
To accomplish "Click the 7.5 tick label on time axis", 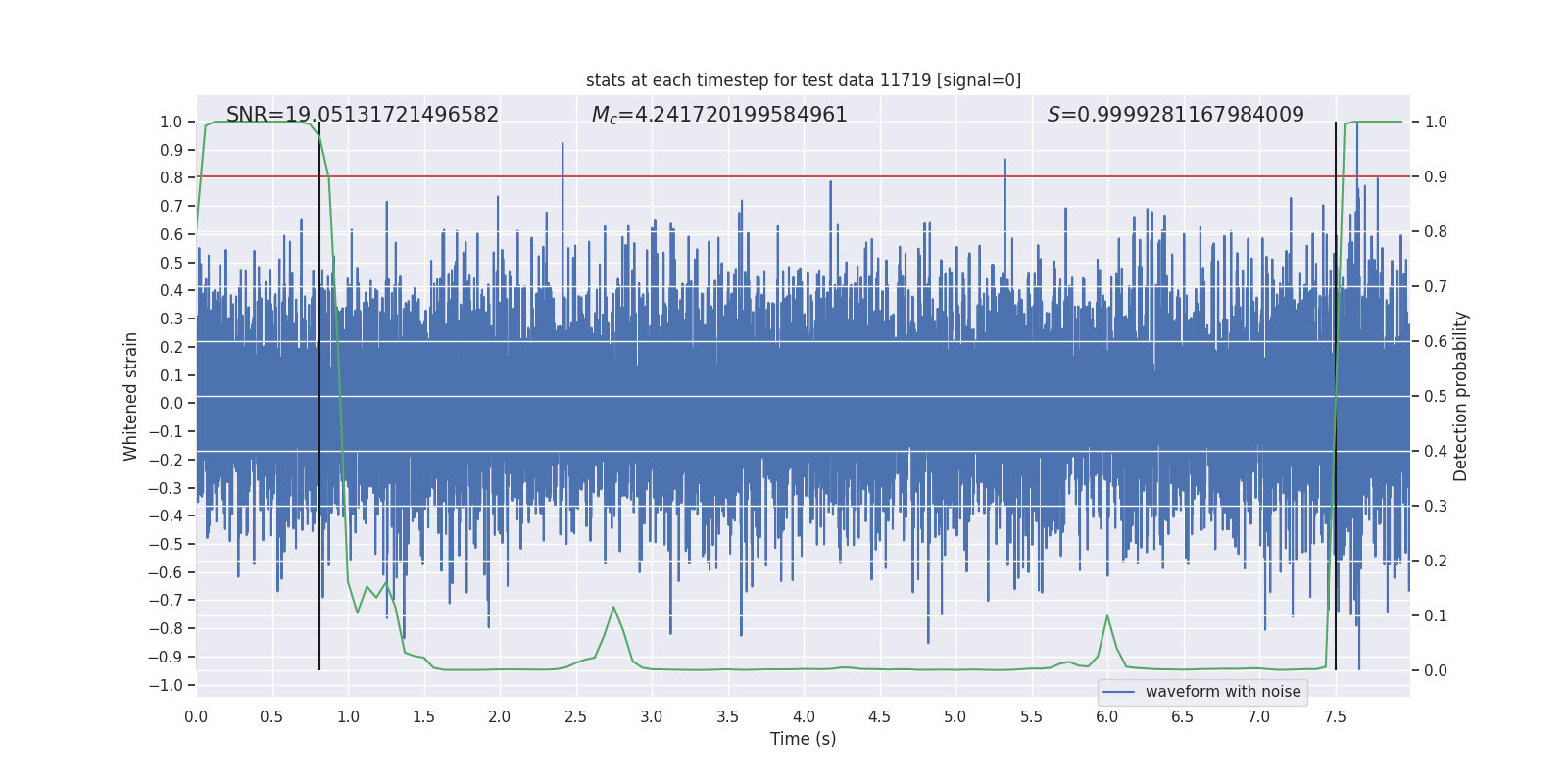I will click(1335, 717).
